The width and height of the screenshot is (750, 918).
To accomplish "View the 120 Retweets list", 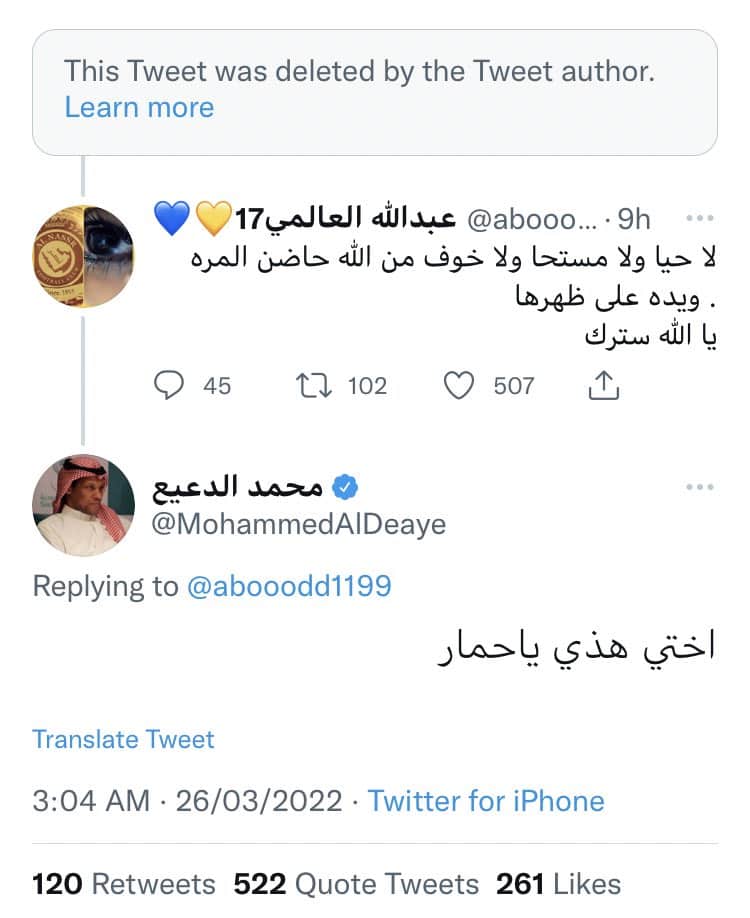I will [124, 884].
